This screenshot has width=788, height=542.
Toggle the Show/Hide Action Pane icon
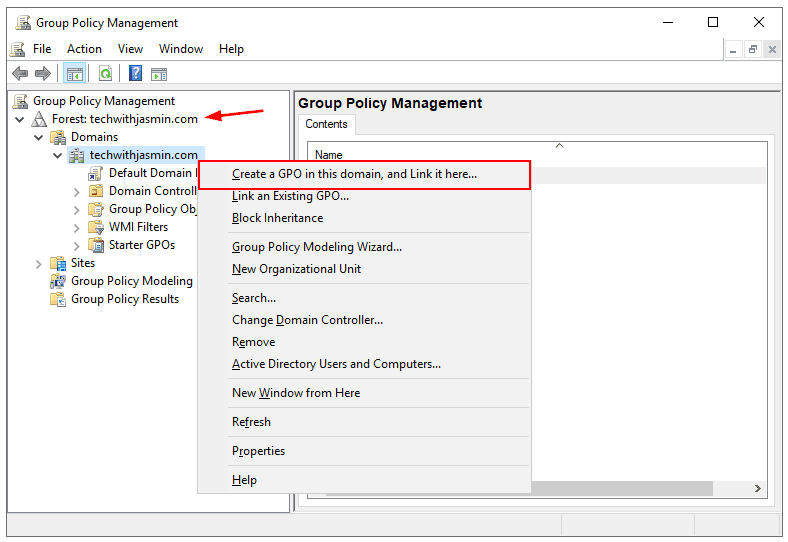pos(159,74)
